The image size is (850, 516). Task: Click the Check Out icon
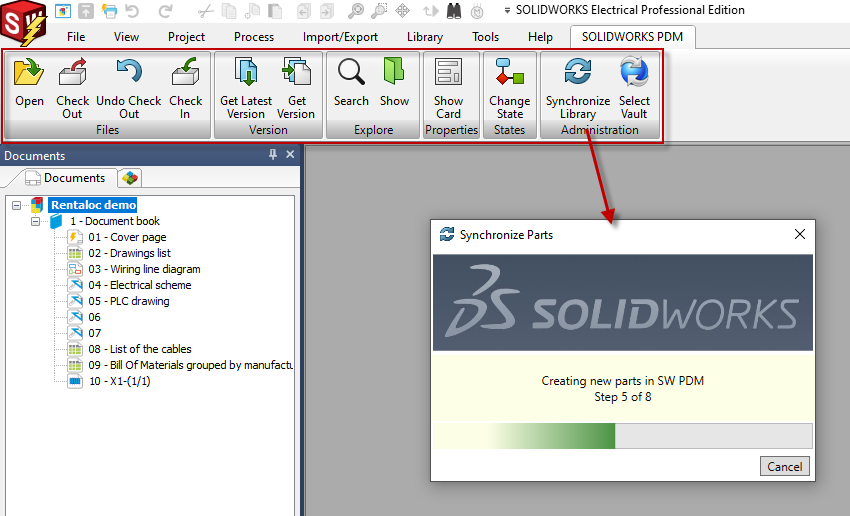(x=73, y=73)
